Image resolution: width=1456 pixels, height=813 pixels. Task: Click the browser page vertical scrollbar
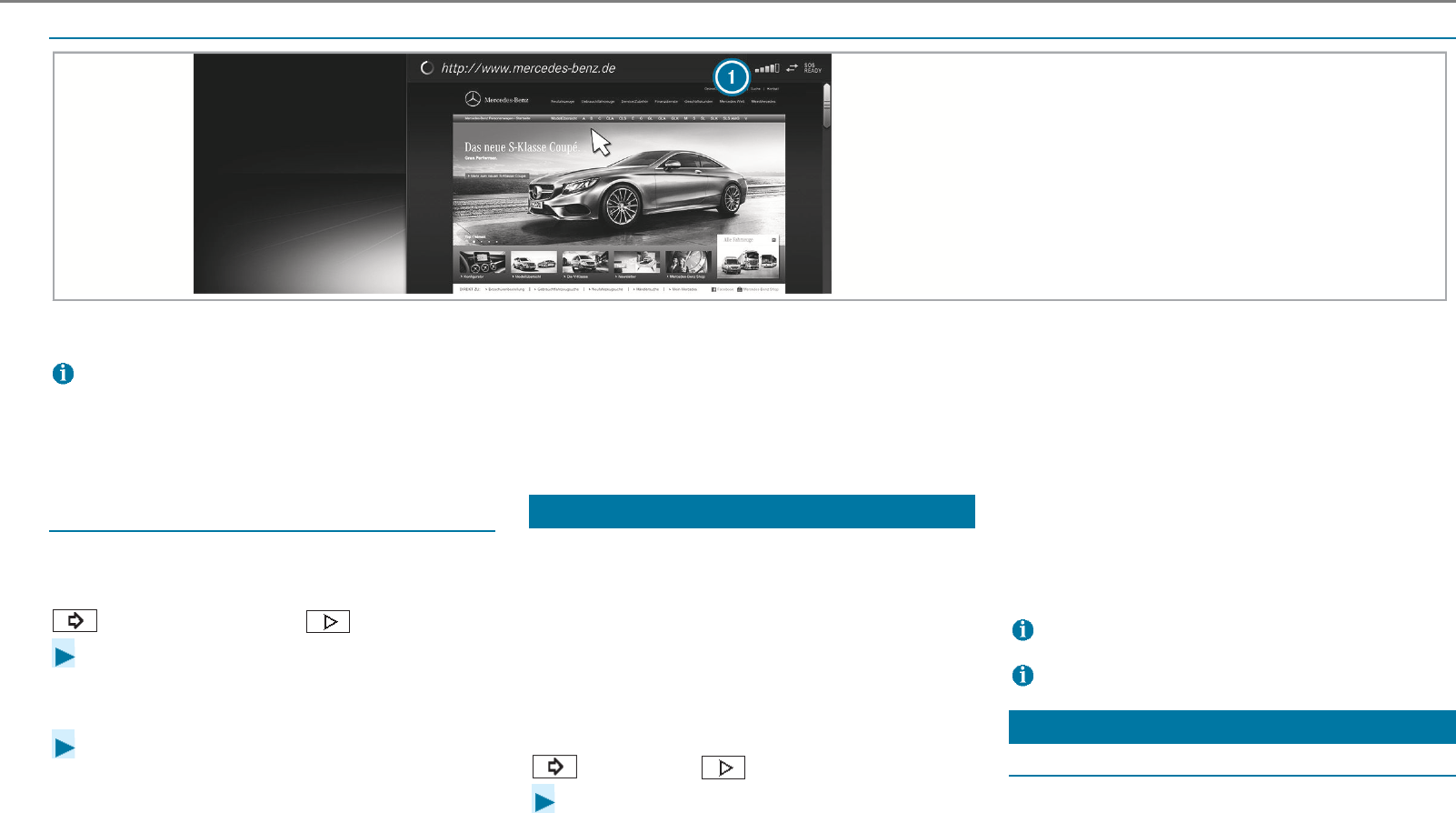click(x=826, y=105)
